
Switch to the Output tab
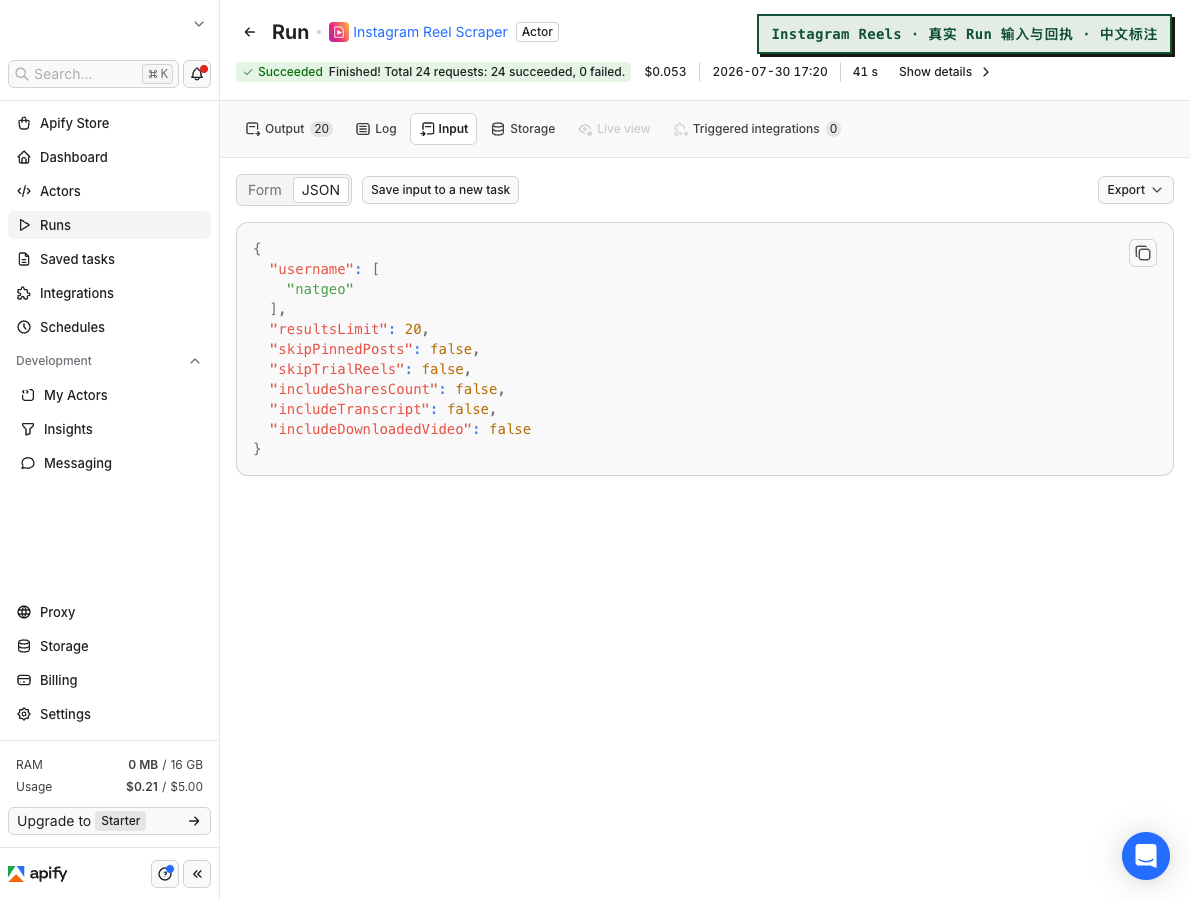(288, 129)
